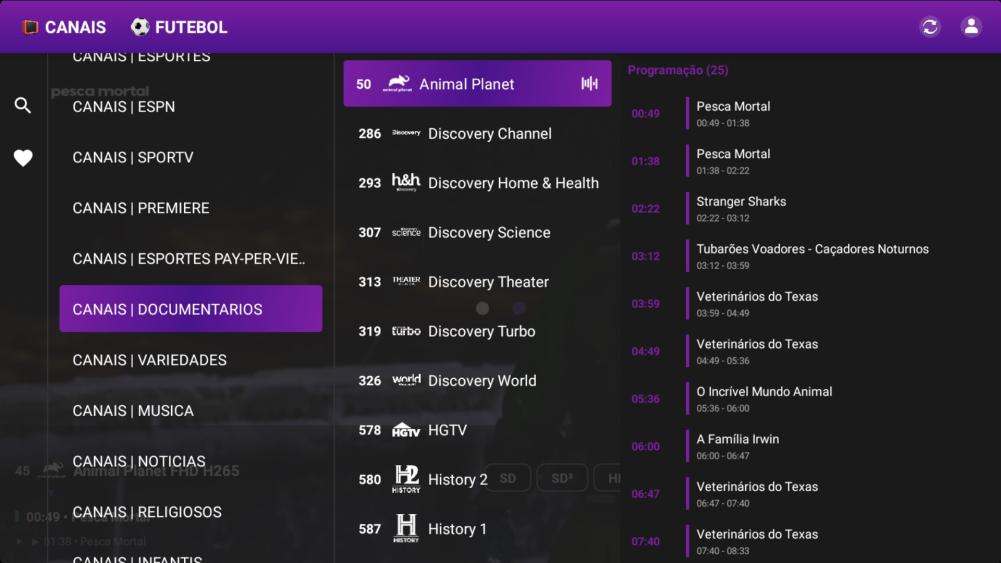Click the Discovery Science logo icon
This screenshot has height=563, width=1001.
pyautogui.click(x=406, y=232)
